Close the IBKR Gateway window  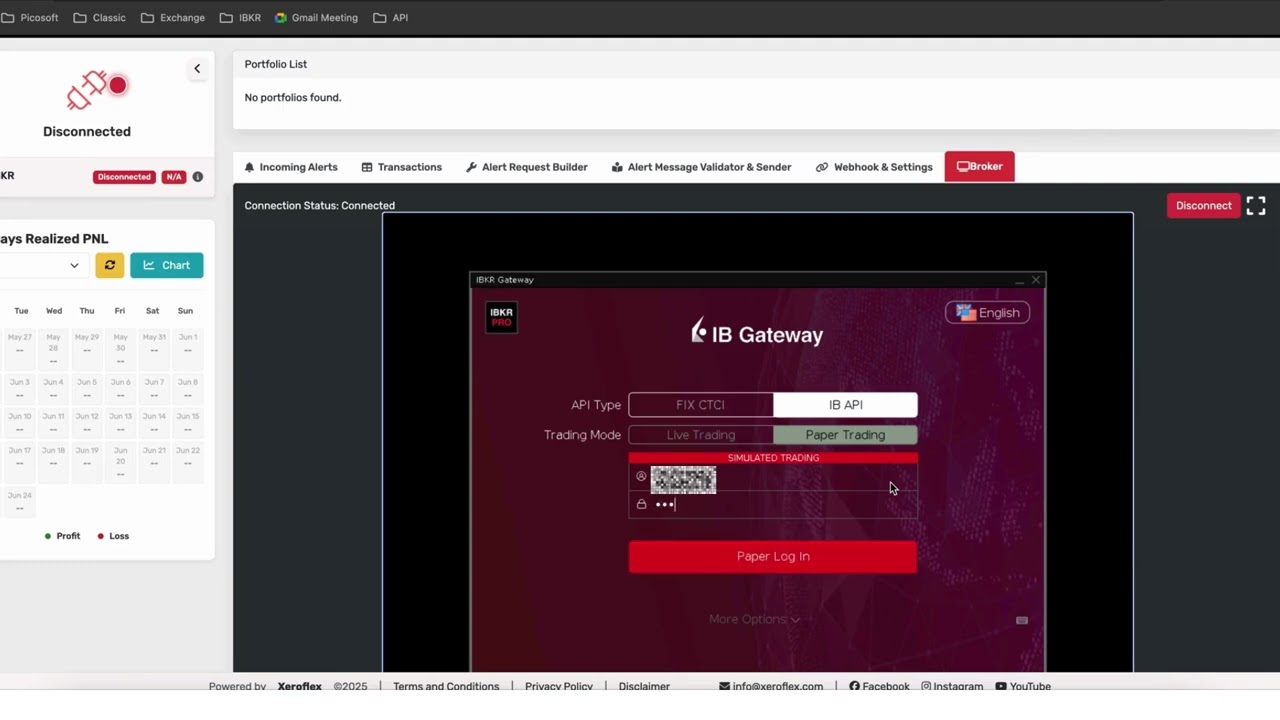coord(1036,280)
